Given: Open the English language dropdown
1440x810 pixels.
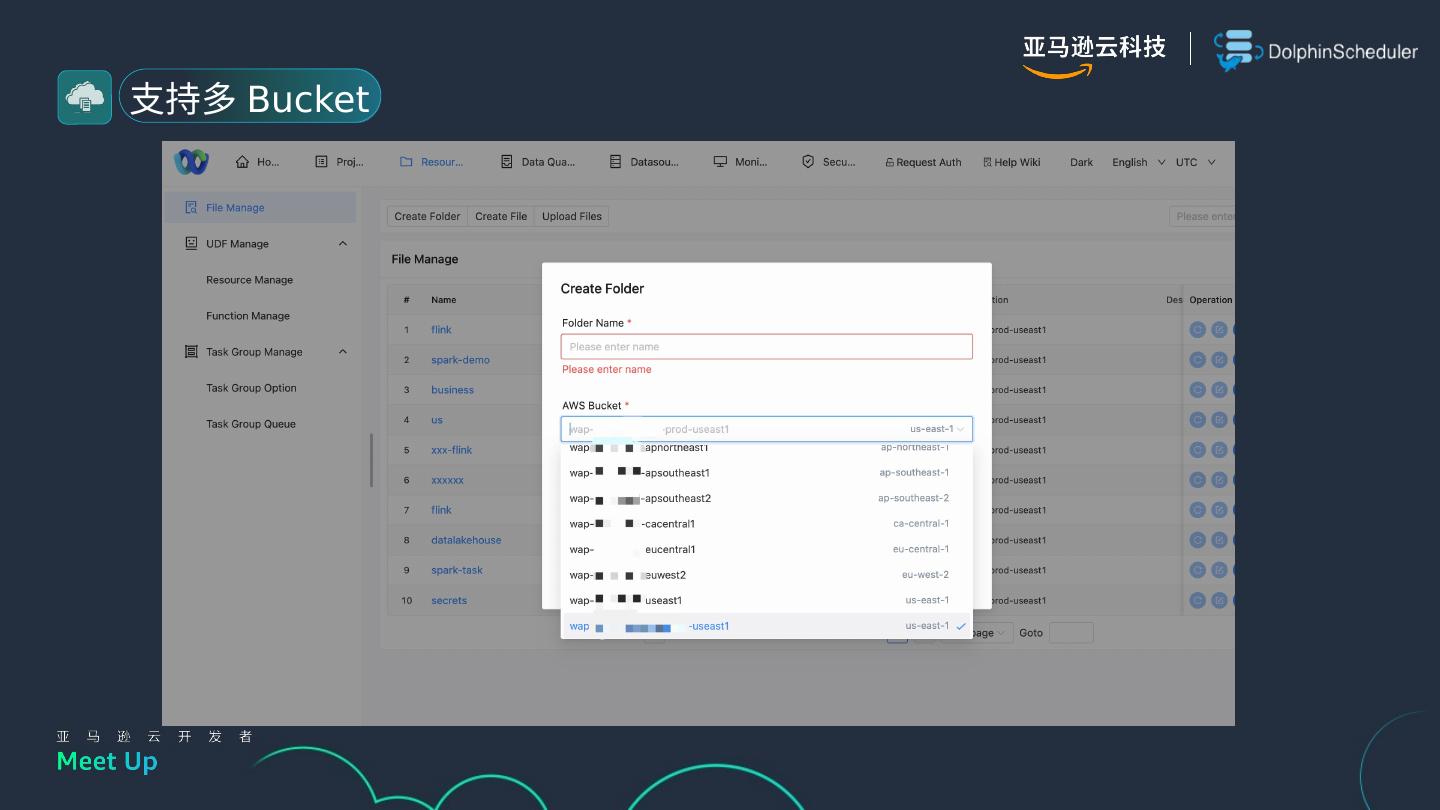Looking at the screenshot, I should [x=1138, y=162].
